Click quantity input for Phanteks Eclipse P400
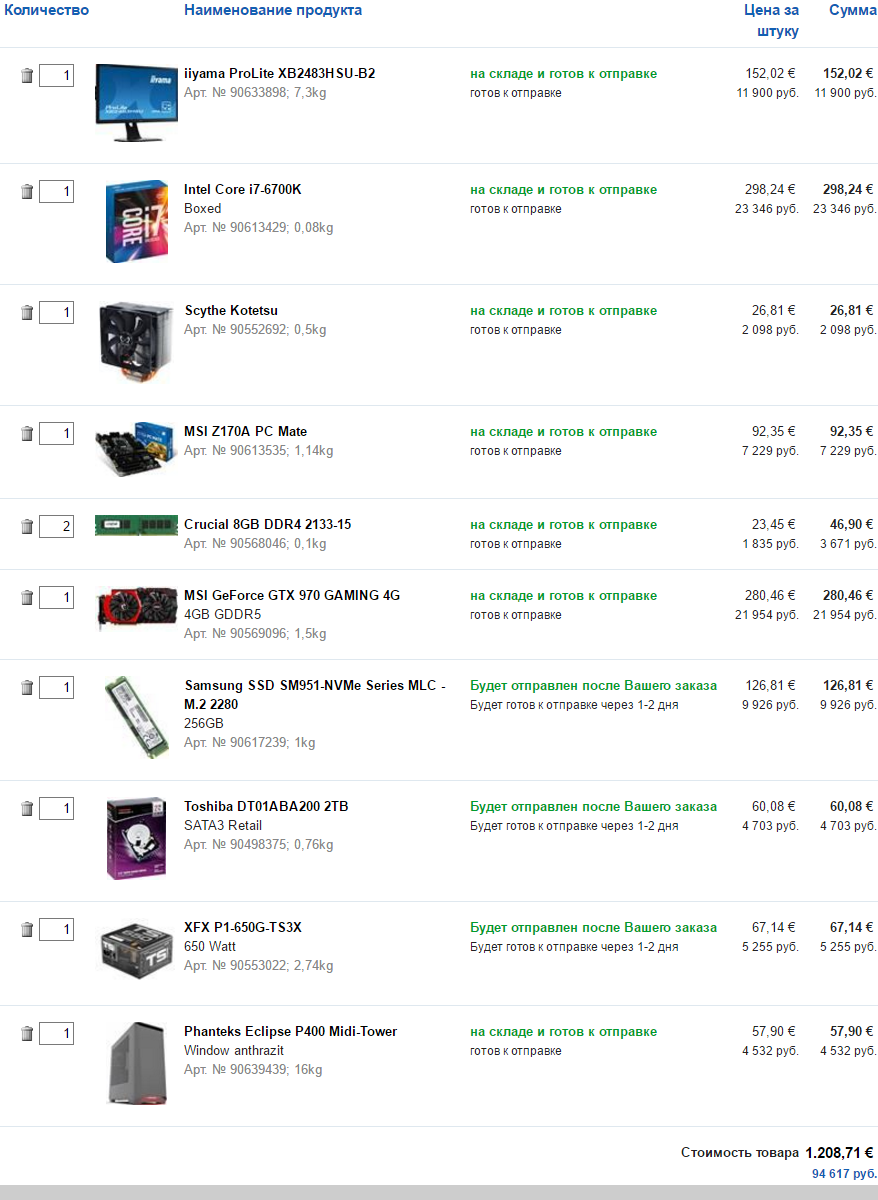The width and height of the screenshot is (878, 1200). [56, 1033]
